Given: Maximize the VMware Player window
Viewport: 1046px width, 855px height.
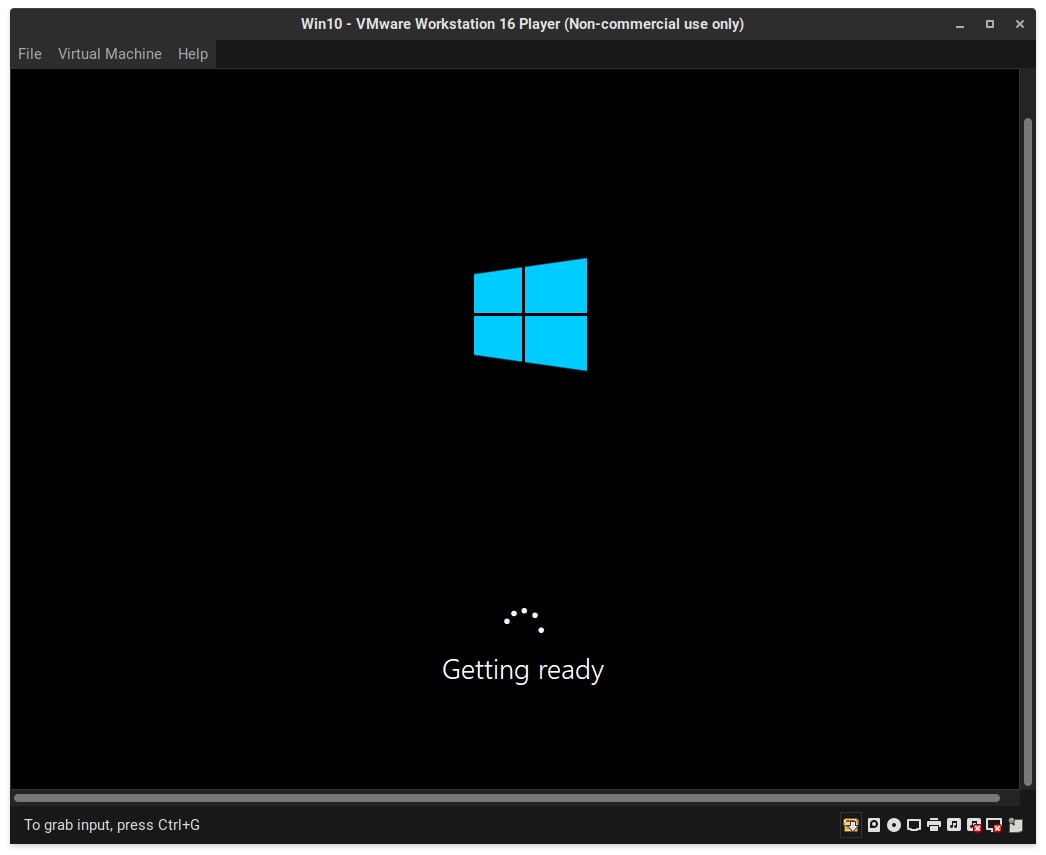Looking at the screenshot, I should pos(990,24).
